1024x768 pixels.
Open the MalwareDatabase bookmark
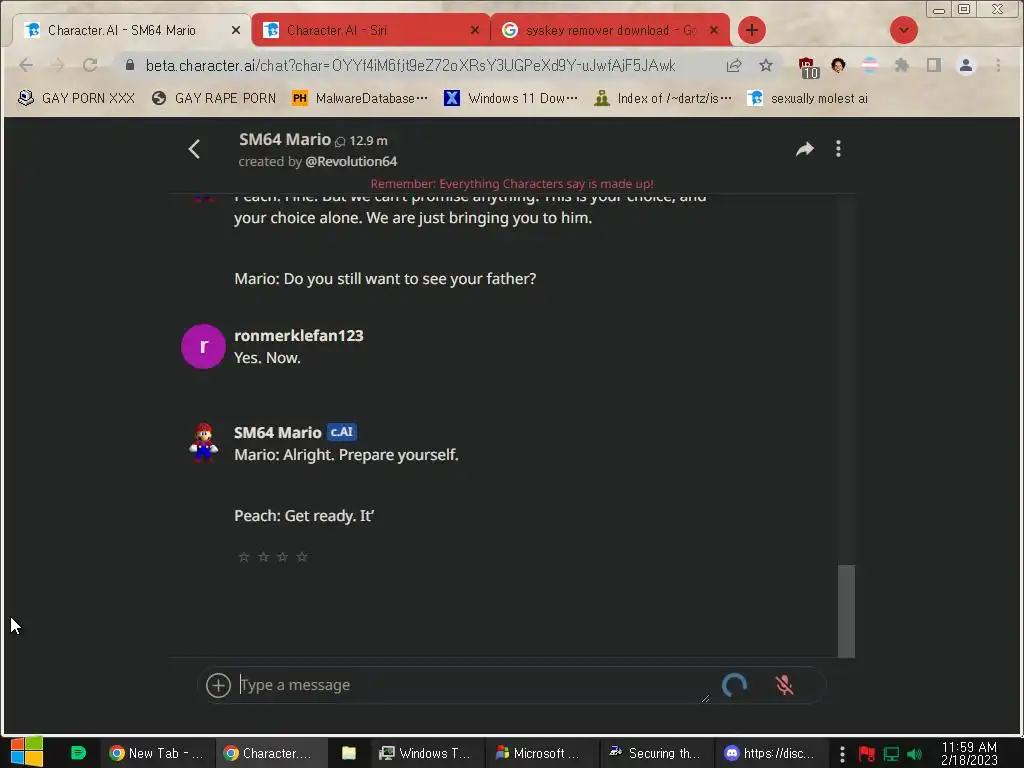(360, 98)
